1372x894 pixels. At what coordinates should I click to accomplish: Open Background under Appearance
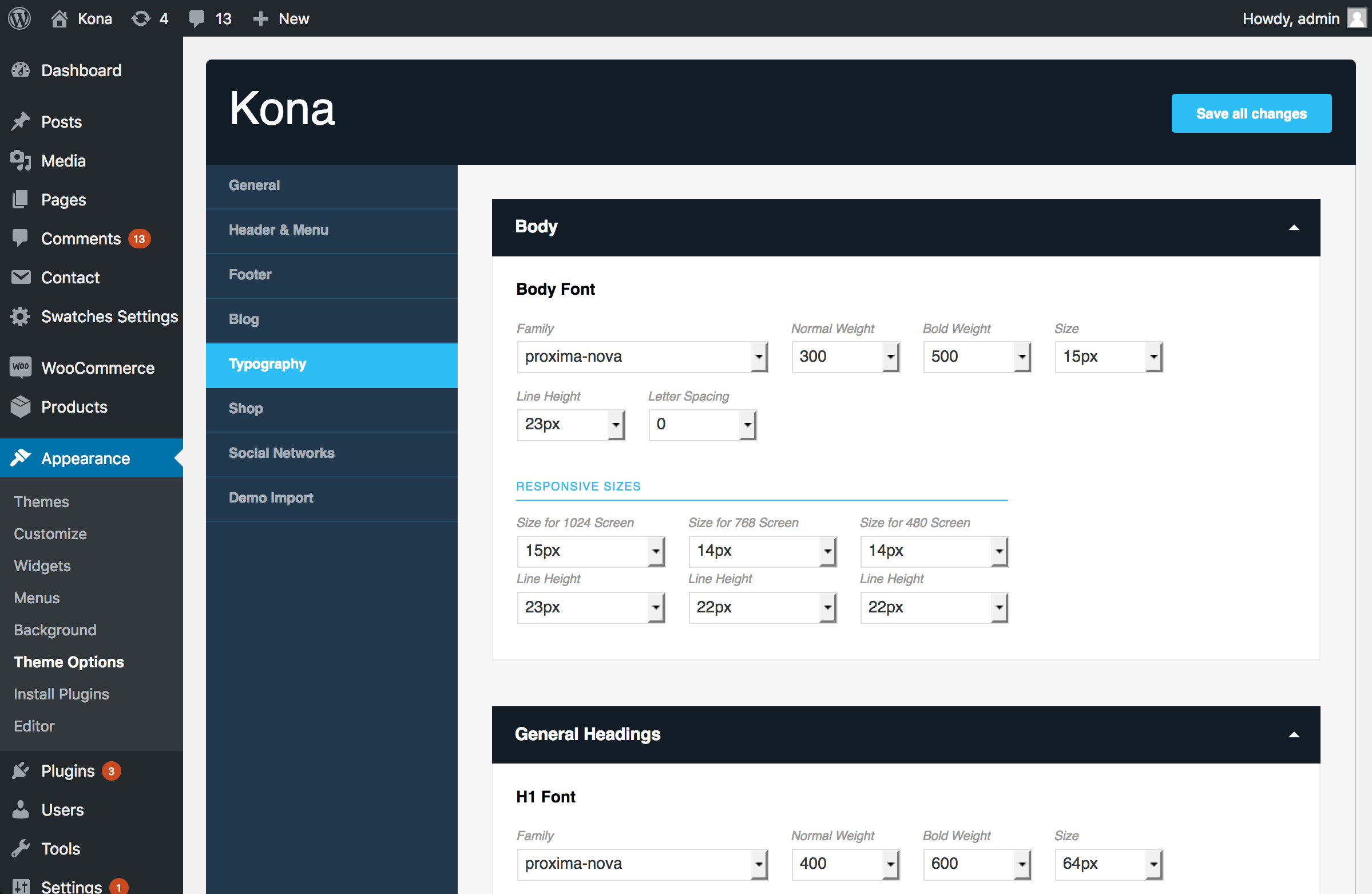coord(55,630)
